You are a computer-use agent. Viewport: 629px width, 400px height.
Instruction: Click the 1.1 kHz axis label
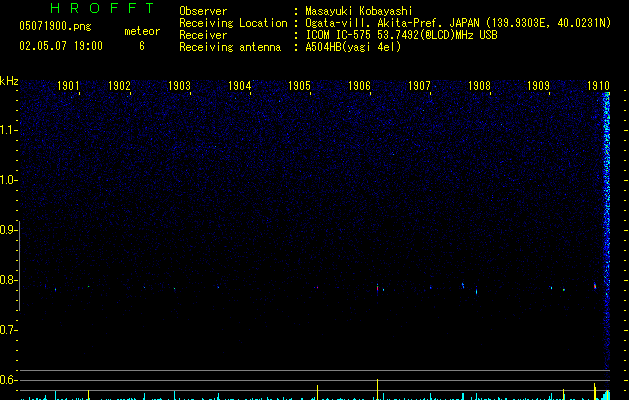(x=8, y=130)
